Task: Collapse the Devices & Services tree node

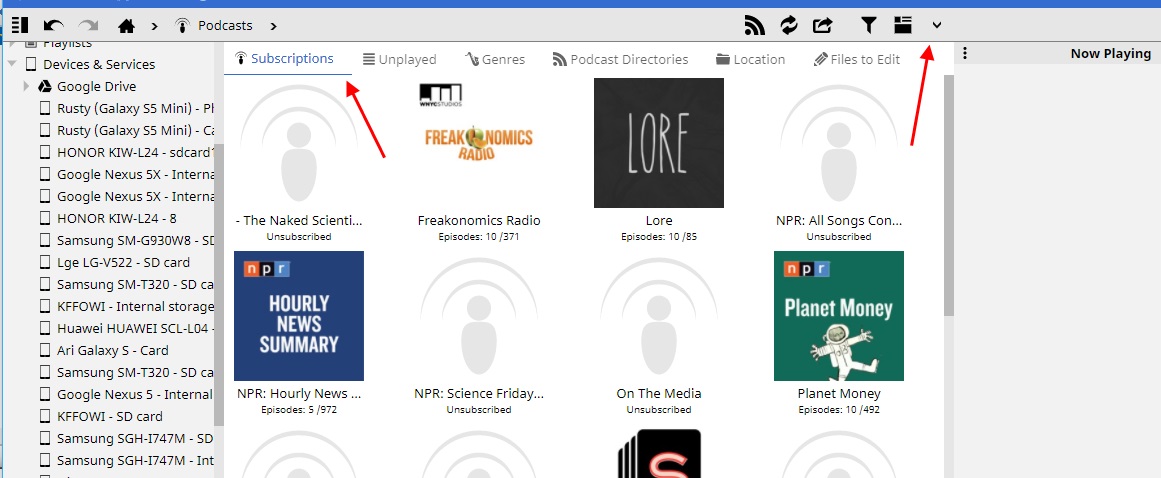Action: click(12, 64)
